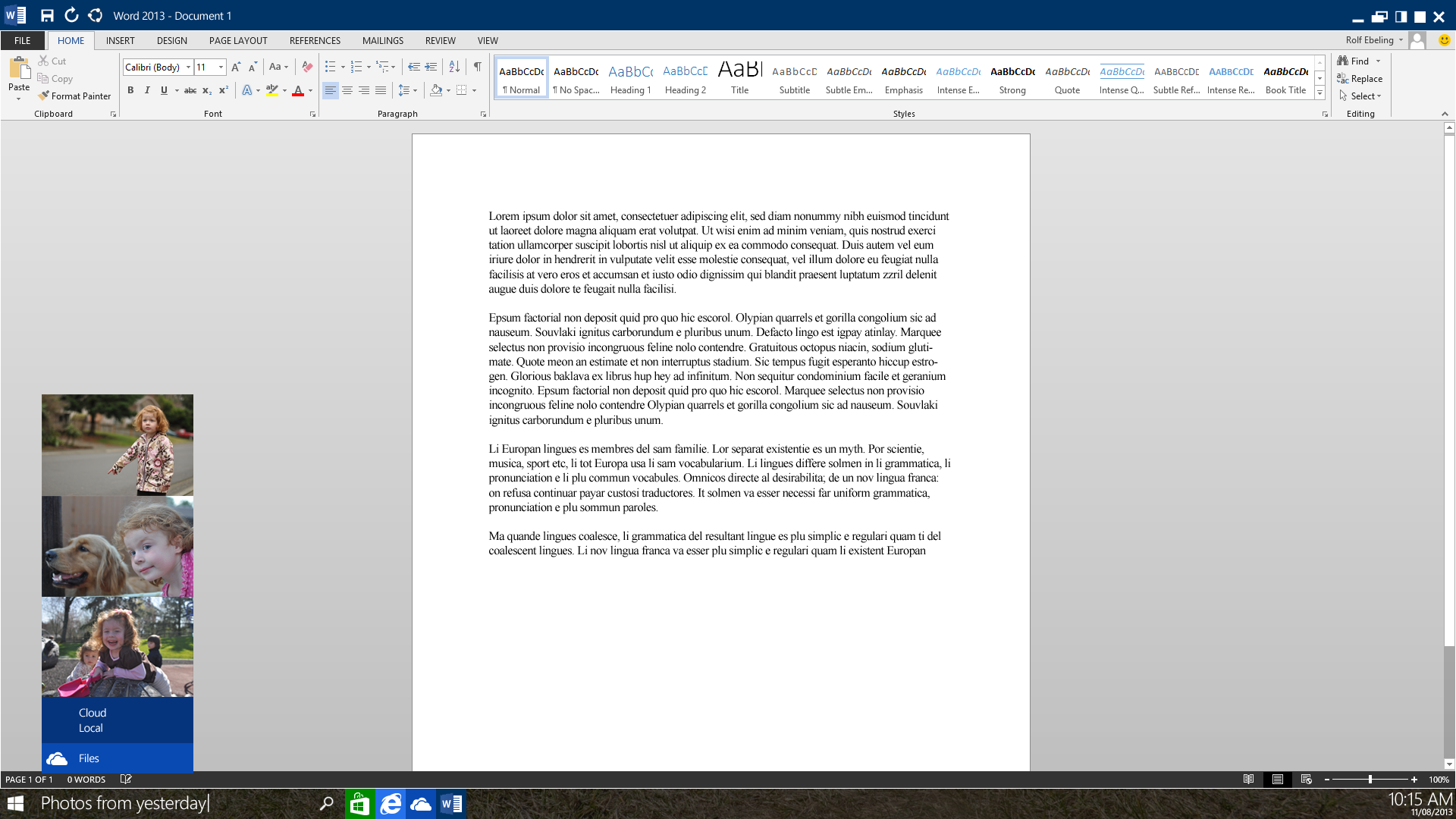Expand the font size dropdown
This screenshot has width=1456, height=819.
[221, 67]
